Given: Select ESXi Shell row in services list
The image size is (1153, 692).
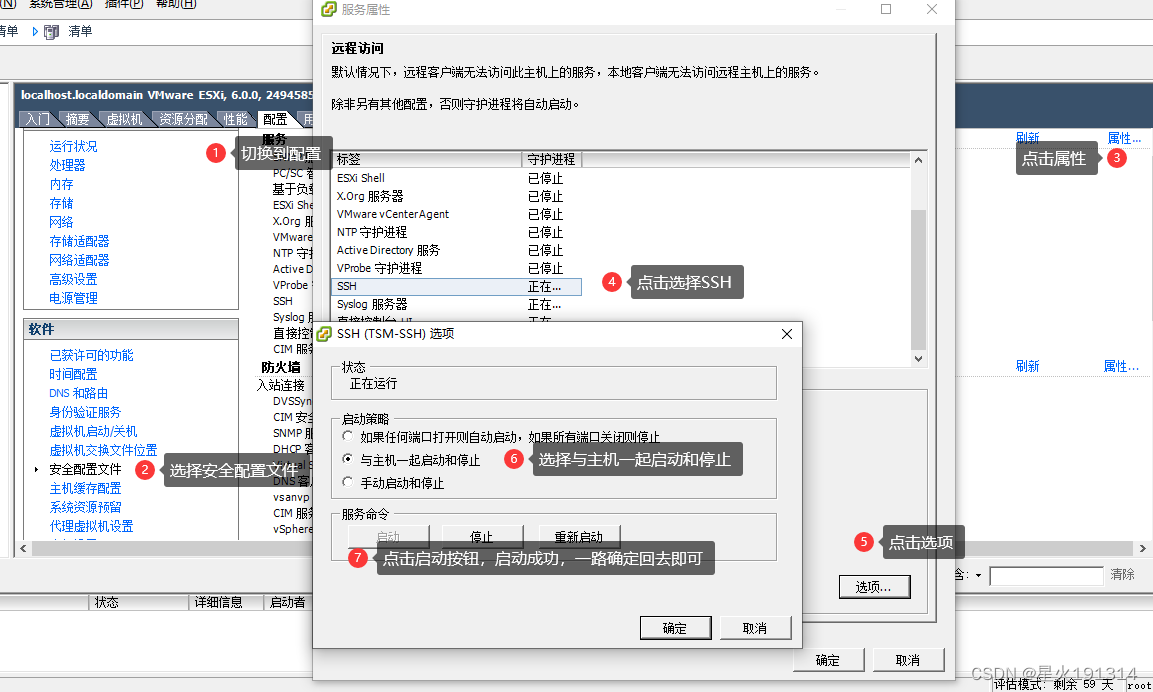Looking at the screenshot, I should (457, 178).
